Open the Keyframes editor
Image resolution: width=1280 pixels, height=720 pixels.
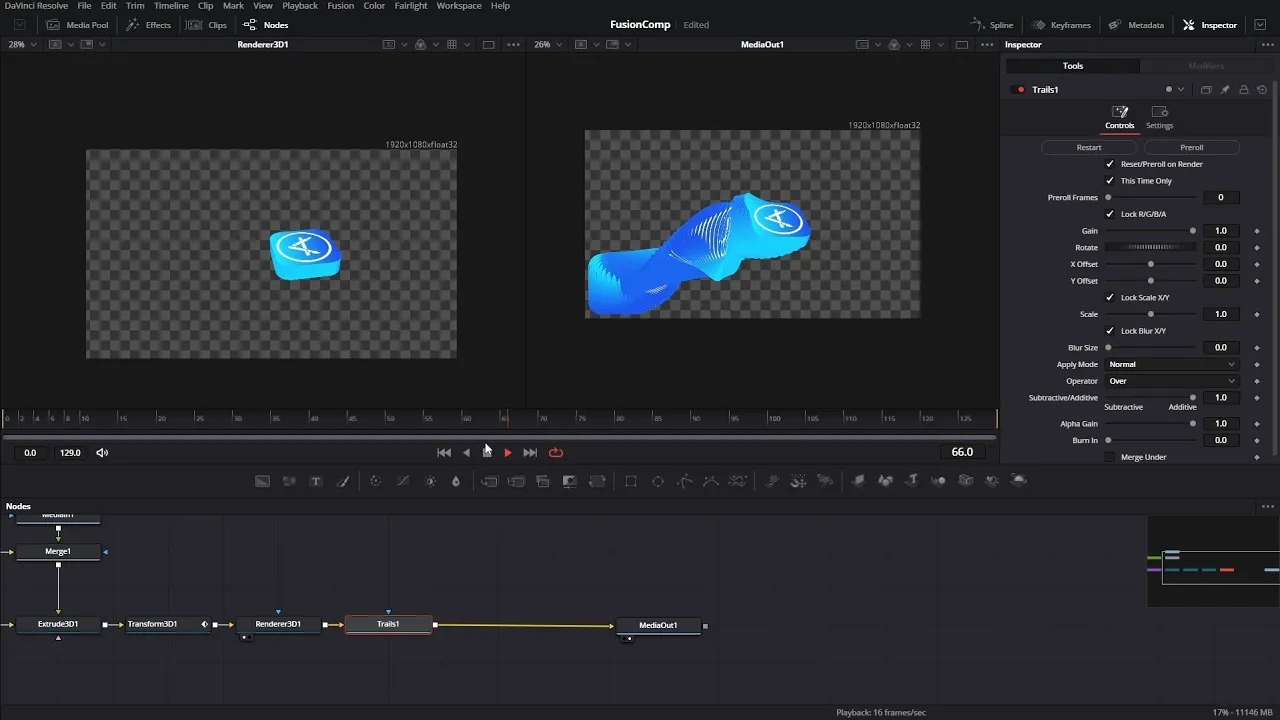[x=1061, y=25]
